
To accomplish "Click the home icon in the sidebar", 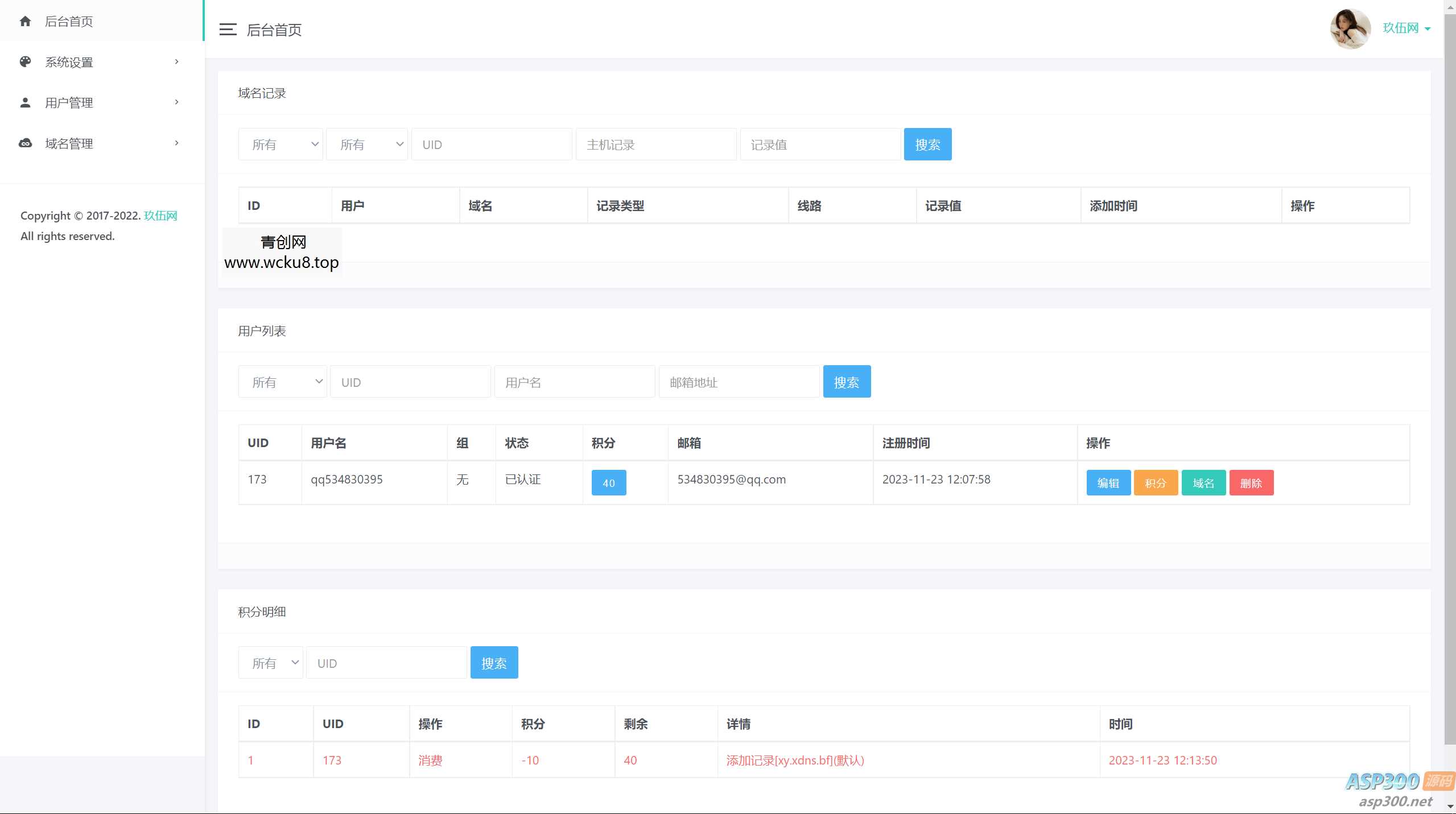I will point(25,22).
